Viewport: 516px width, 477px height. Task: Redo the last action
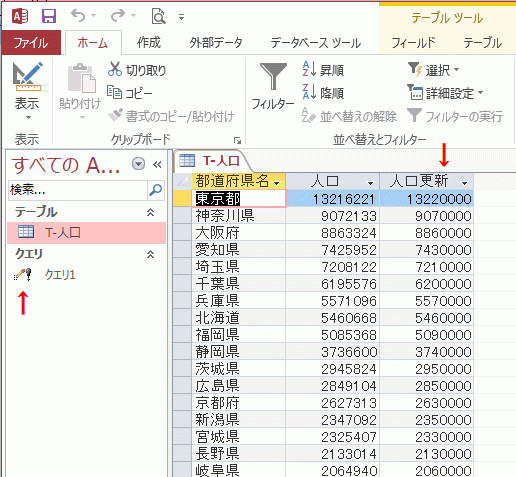pos(118,15)
